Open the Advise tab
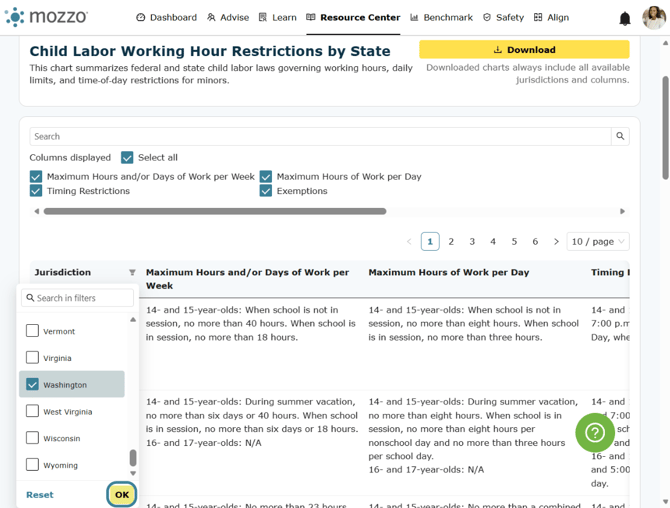The image size is (670, 508). tap(228, 18)
